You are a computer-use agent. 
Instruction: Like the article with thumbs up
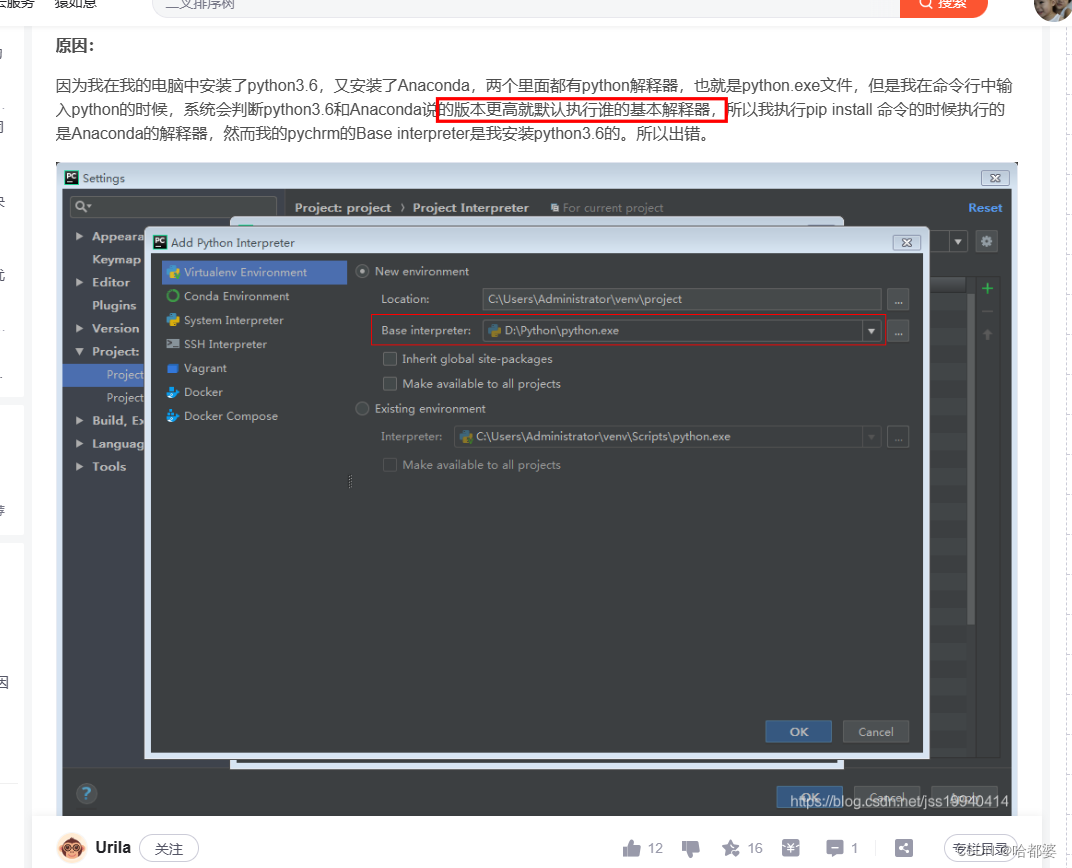point(632,848)
